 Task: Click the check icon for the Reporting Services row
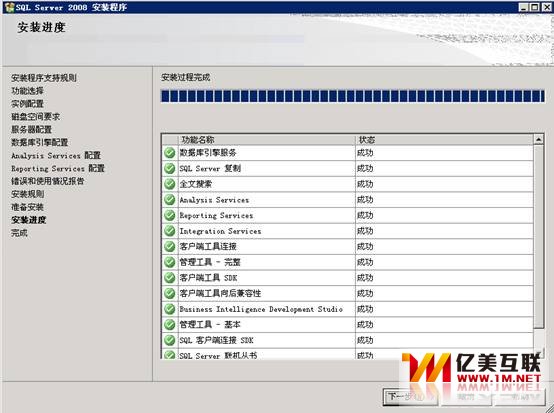click(170, 215)
